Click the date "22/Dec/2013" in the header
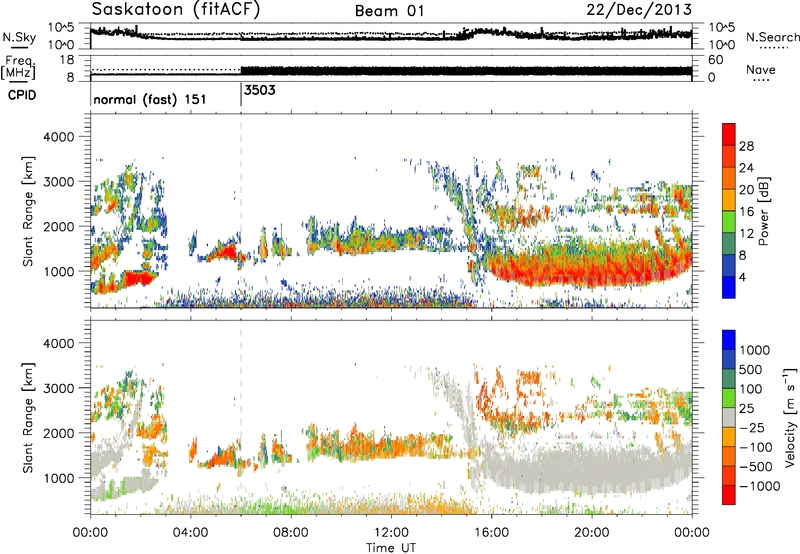The height and width of the screenshot is (554, 800). click(639, 9)
